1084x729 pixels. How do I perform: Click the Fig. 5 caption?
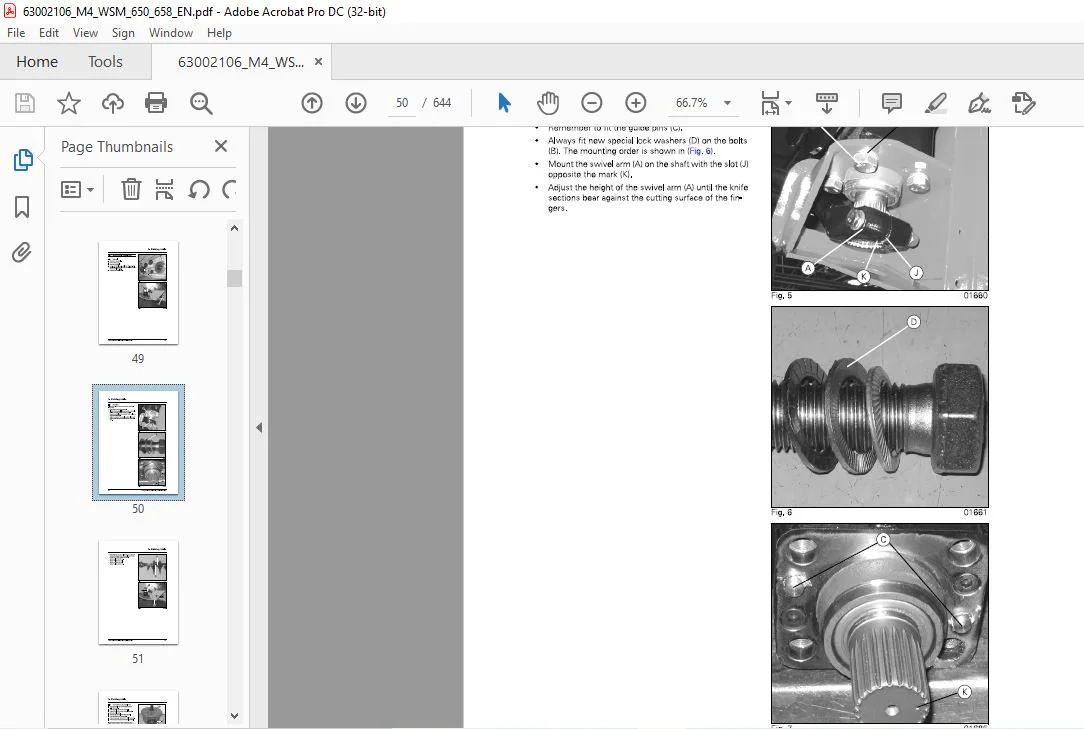click(781, 295)
